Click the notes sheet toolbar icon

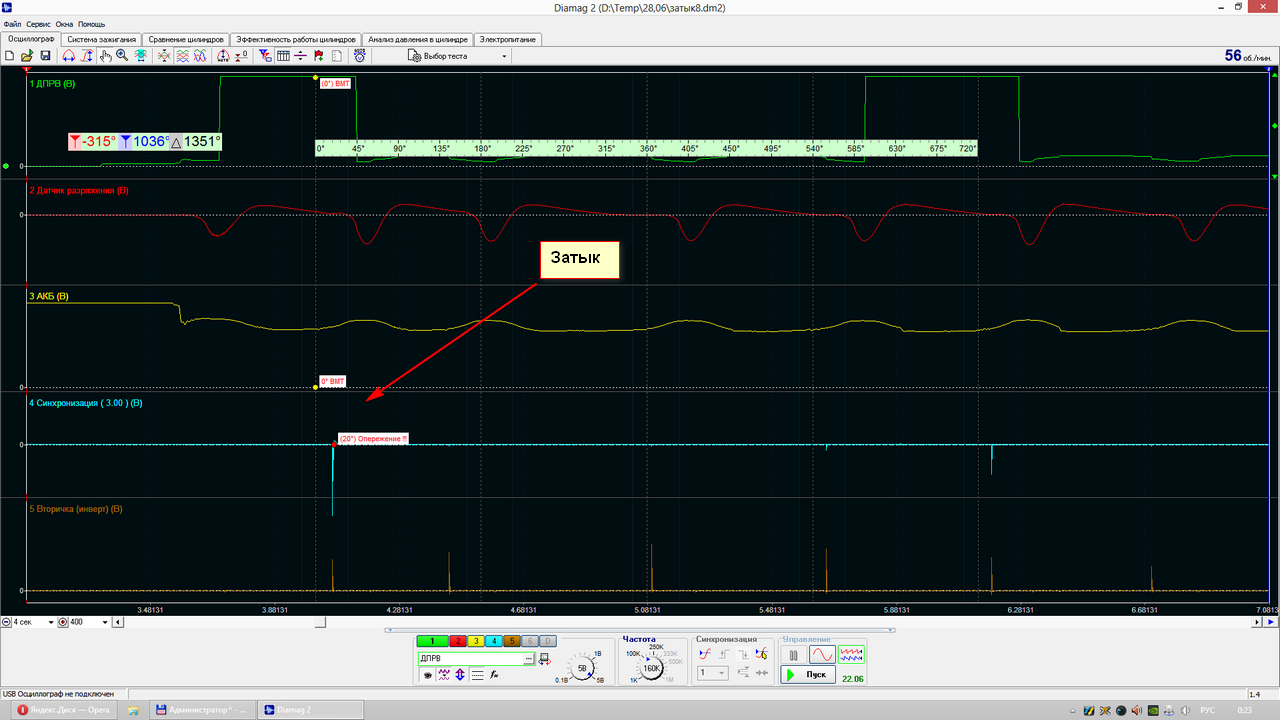click(x=337, y=56)
